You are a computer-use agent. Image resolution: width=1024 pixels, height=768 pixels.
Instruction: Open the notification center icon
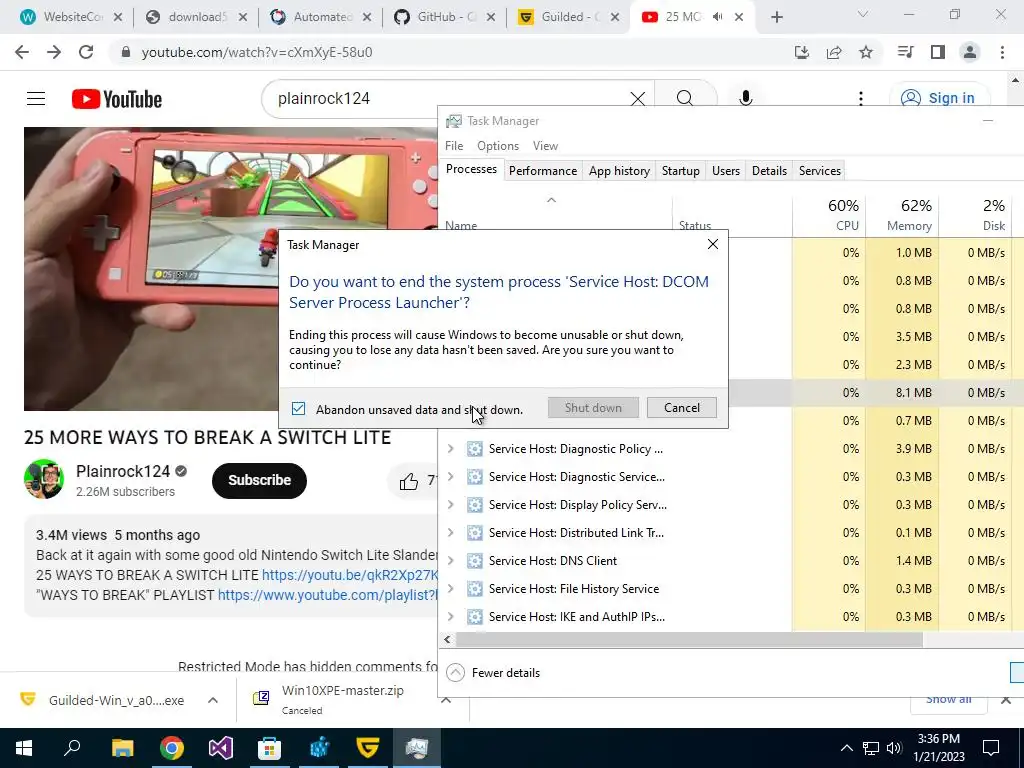pyautogui.click(x=991, y=748)
